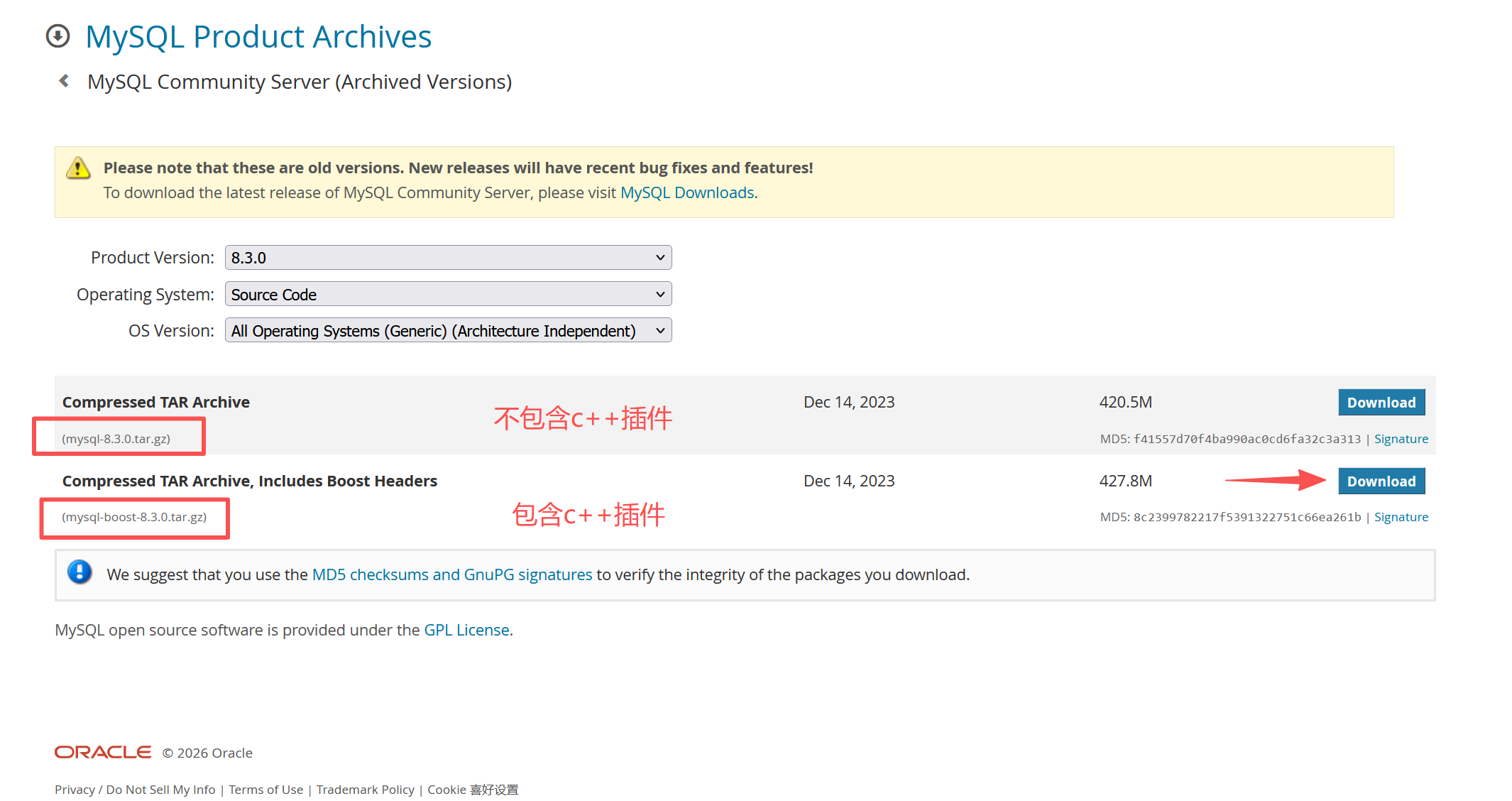
Task: Open Signature link for mysql-8.3.0.tar.gz
Action: 1401,439
